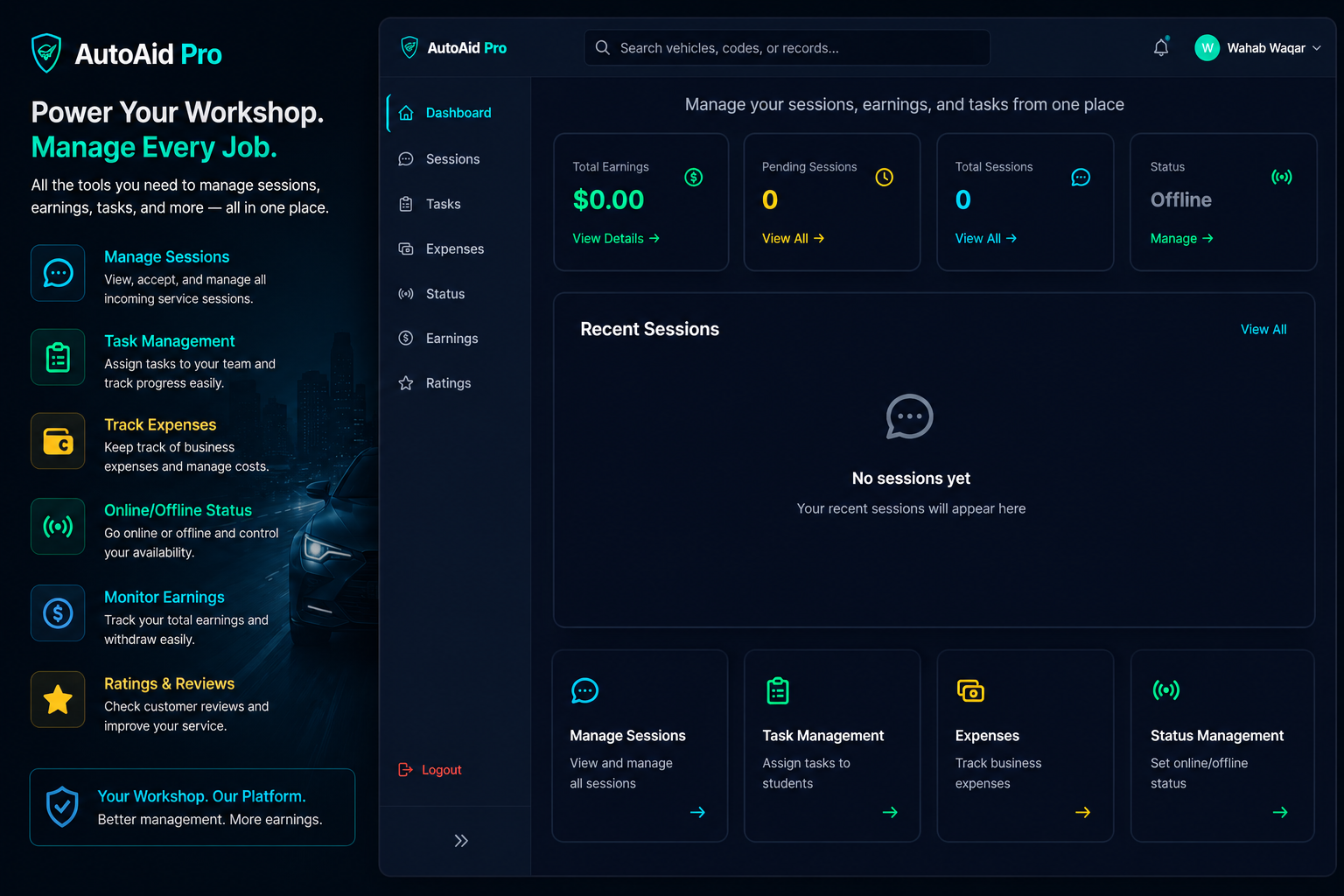Click the Task Management clipboard icon card
This screenshot has width=1344, height=896.
[778, 691]
